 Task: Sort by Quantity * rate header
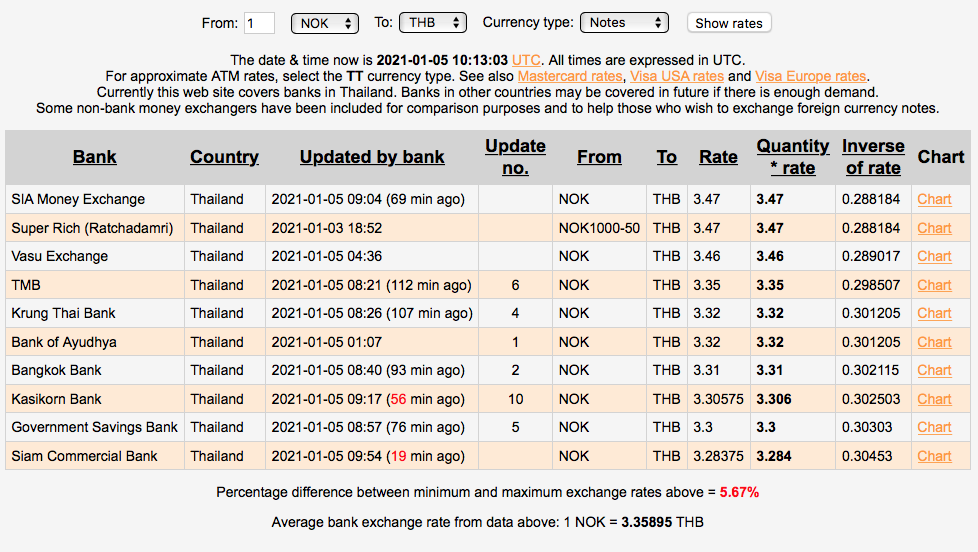[792, 157]
